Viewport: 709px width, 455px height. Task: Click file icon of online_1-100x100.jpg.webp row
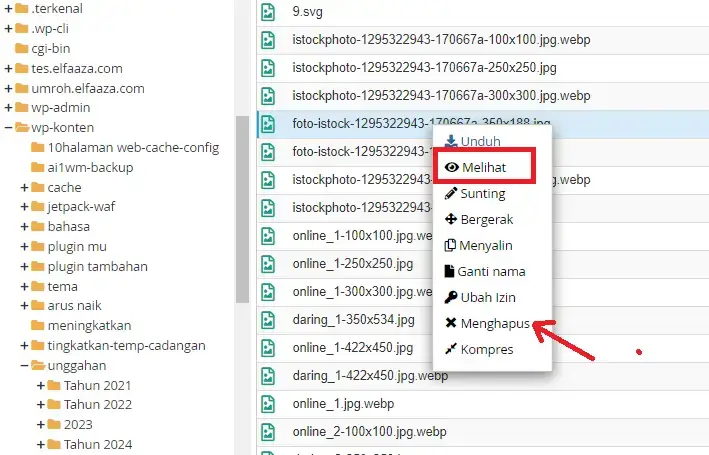(x=268, y=236)
